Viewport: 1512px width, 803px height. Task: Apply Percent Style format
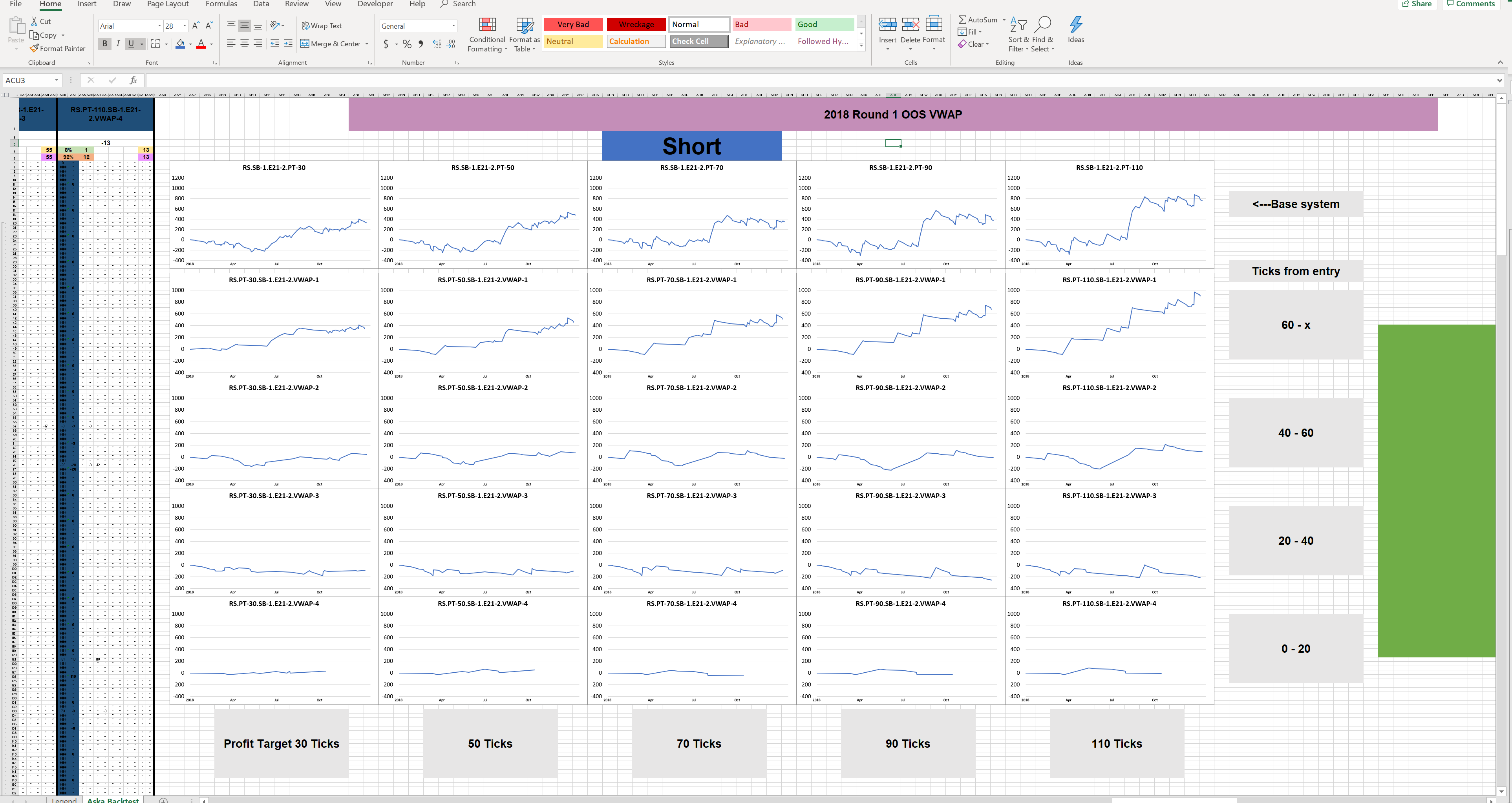[407, 44]
